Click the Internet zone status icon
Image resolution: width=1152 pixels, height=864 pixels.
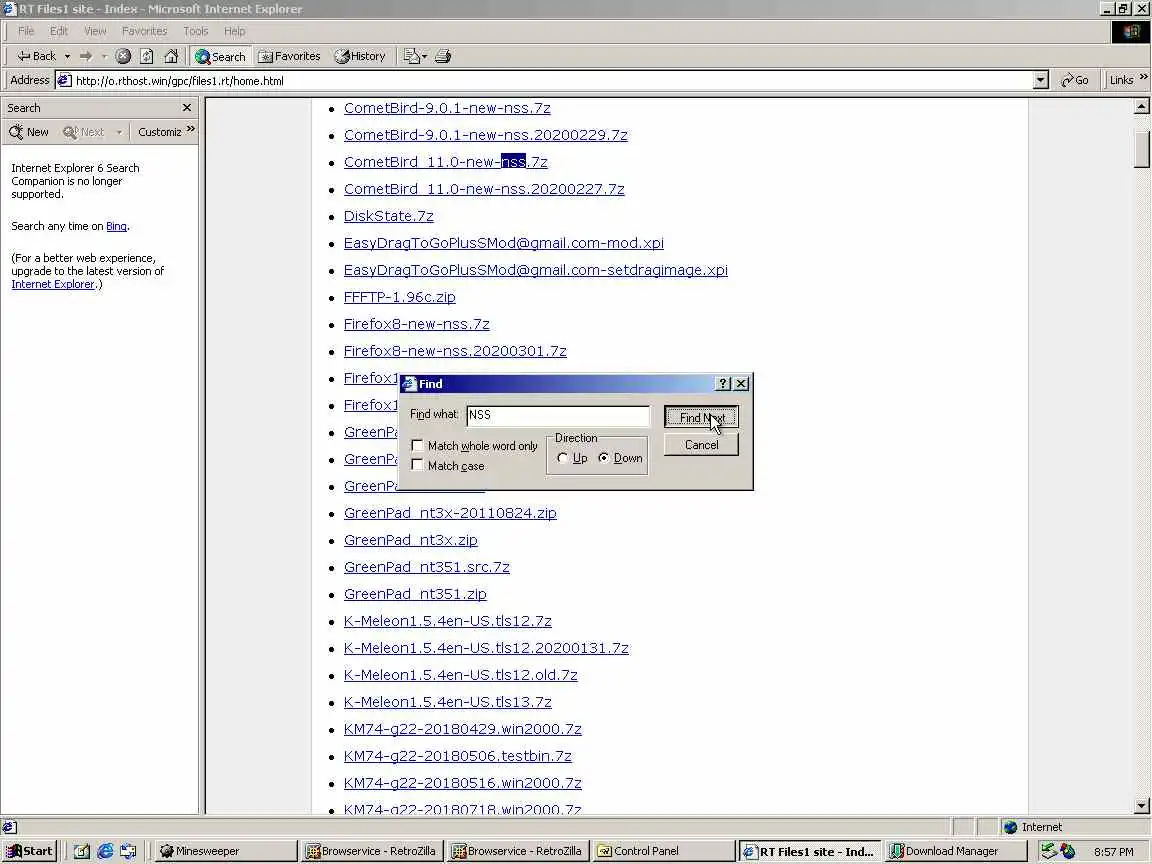(1011, 827)
